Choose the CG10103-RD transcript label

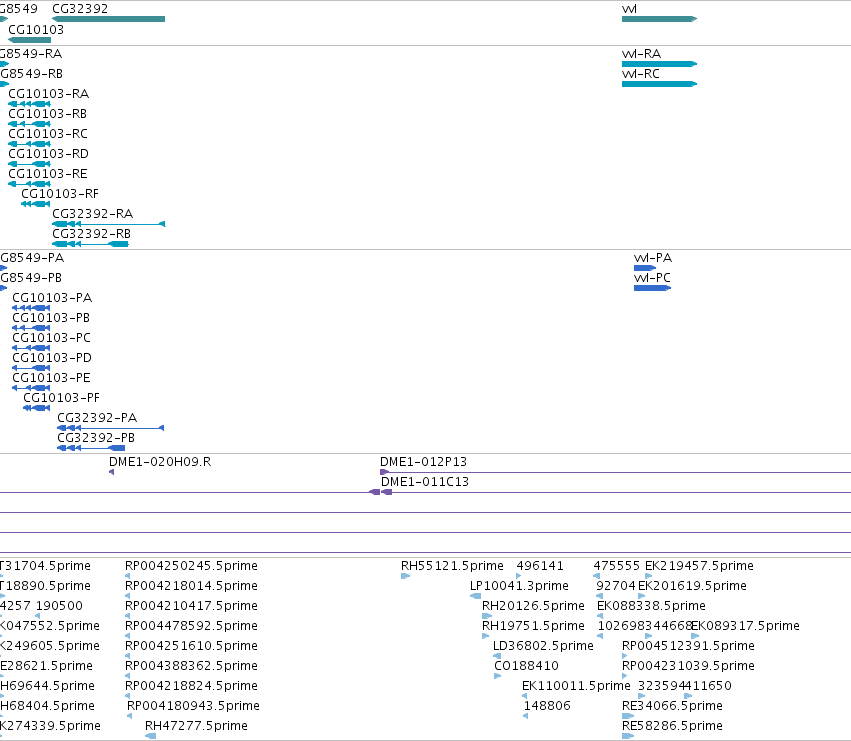click(x=48, y=154)
